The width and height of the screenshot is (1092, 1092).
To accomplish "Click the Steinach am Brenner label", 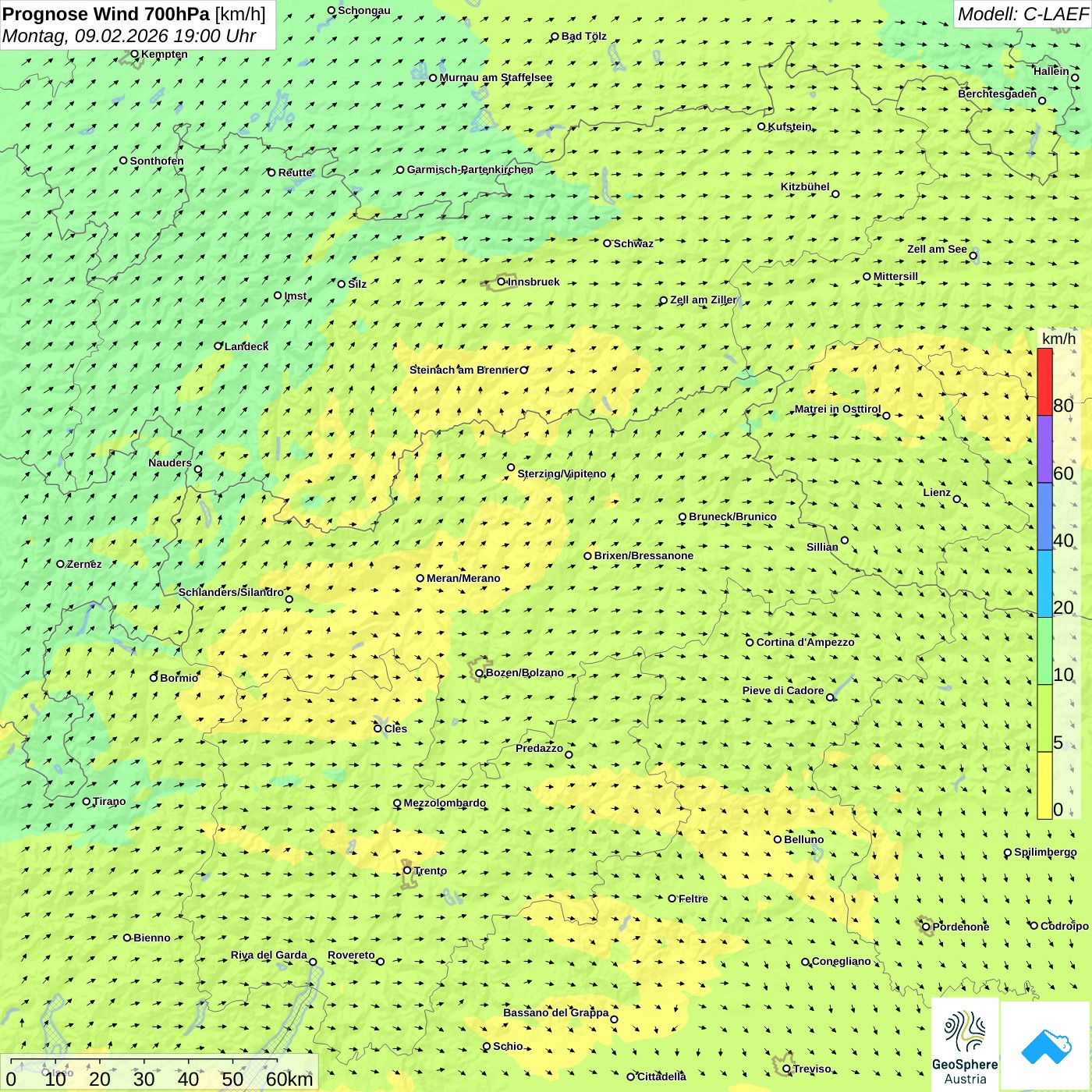I will pos(463,370).
